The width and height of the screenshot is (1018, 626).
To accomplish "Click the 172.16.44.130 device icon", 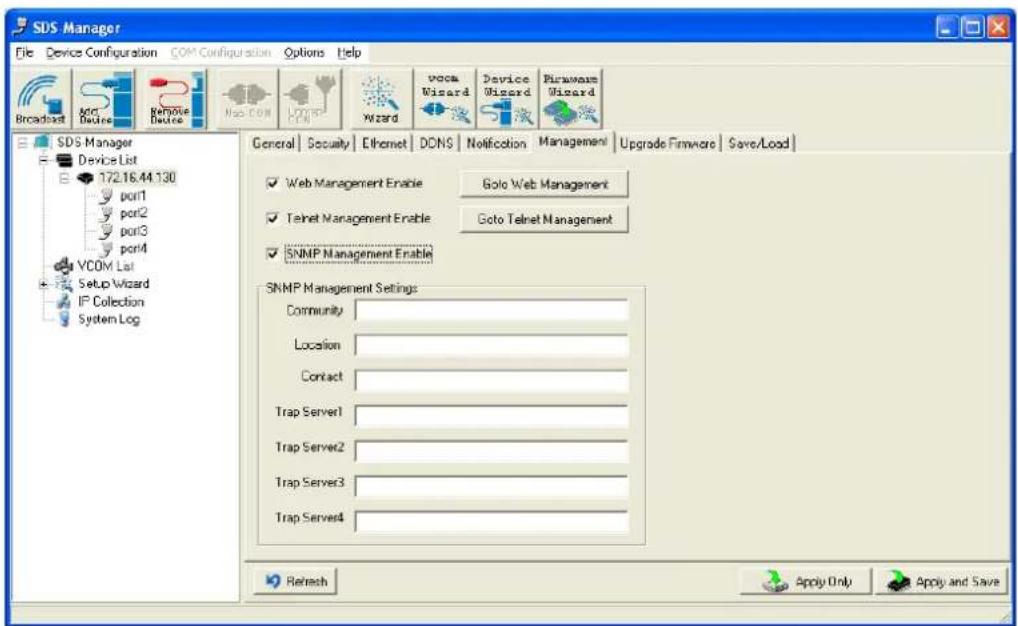I will (x=85, y=178).
